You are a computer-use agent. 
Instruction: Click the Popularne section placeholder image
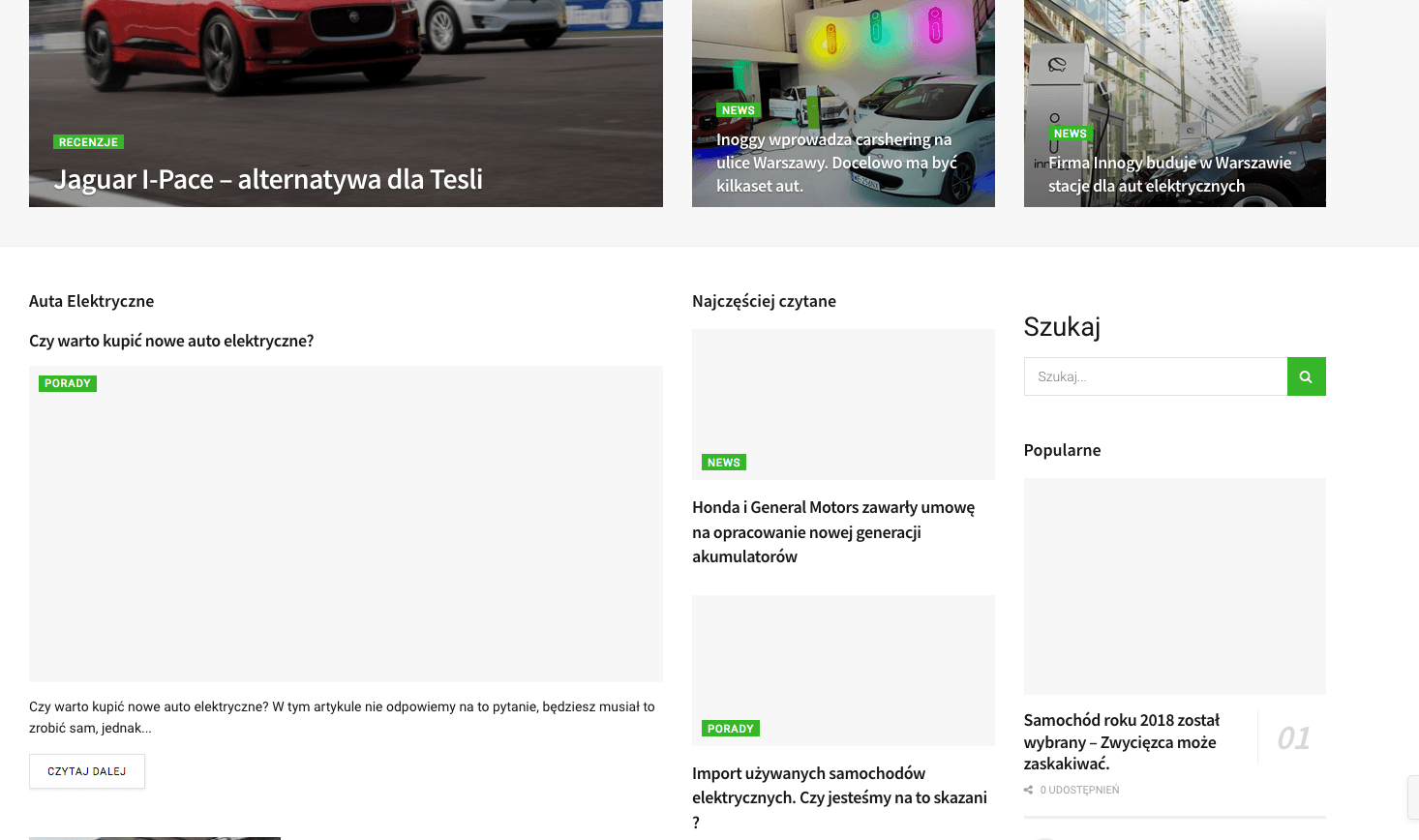click(x=1175, y=586)
